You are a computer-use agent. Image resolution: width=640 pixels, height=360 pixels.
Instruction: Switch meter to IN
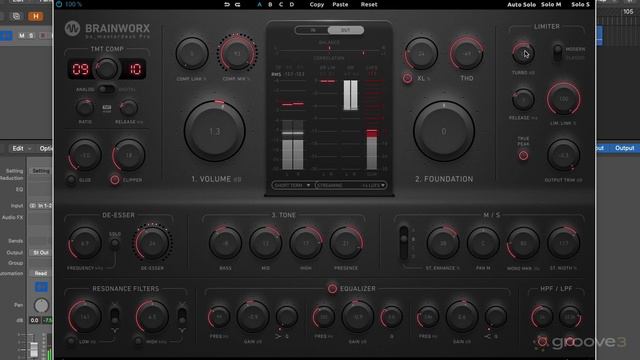click(313, 30)
